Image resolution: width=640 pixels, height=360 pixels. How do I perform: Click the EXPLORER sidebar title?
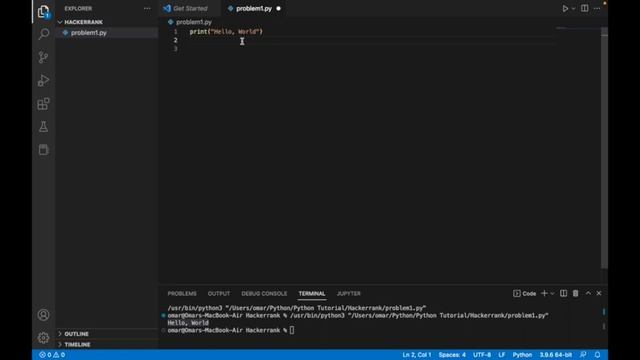click(x=78, y=8)
